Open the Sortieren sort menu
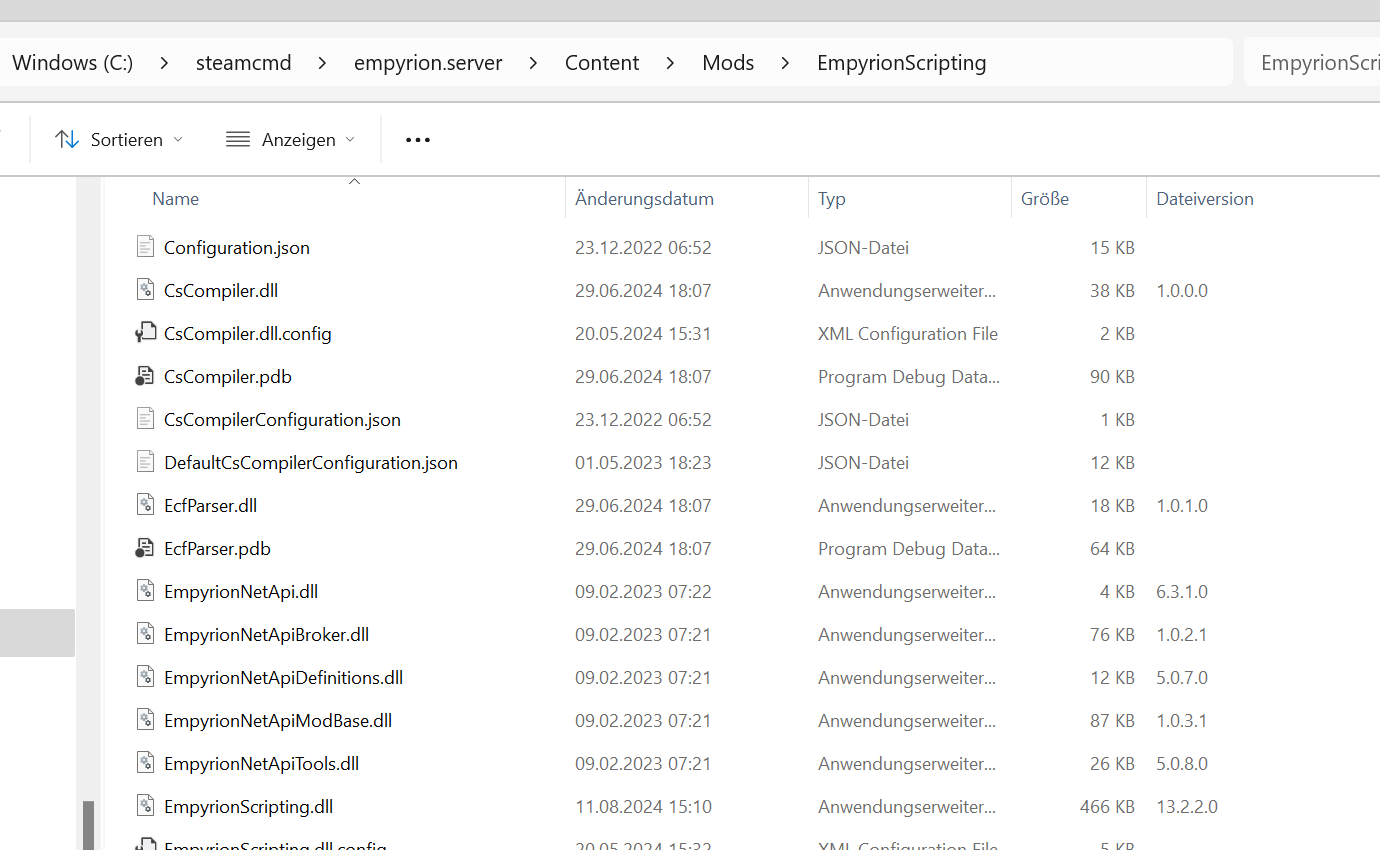1380x850 pixels. click(119, 140)
